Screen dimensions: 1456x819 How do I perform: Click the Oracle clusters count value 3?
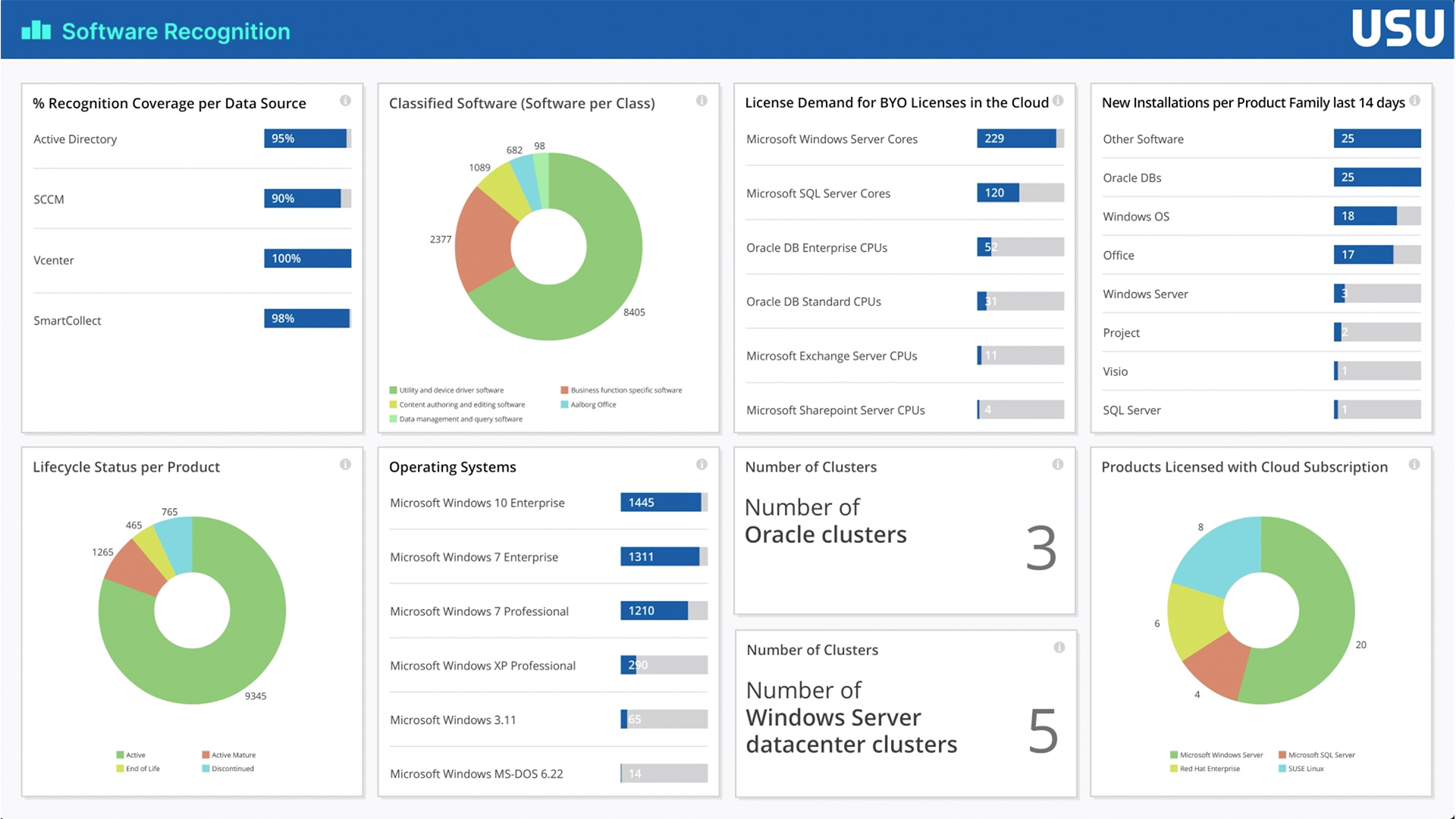(1041, 548)
